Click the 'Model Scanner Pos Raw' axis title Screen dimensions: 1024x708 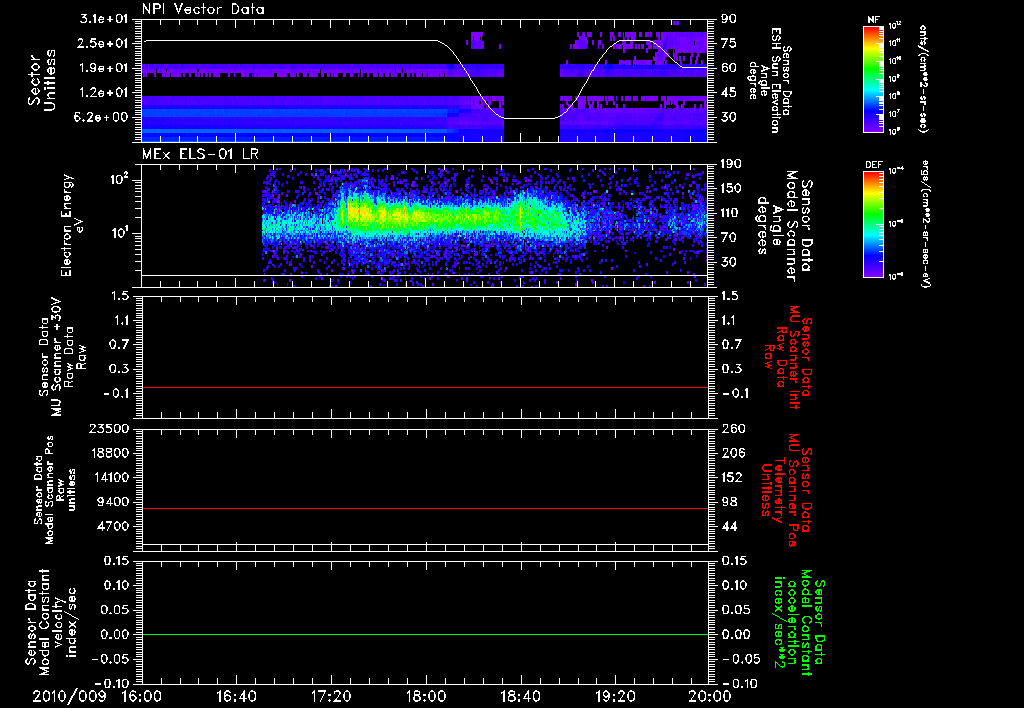coord(55,490)
